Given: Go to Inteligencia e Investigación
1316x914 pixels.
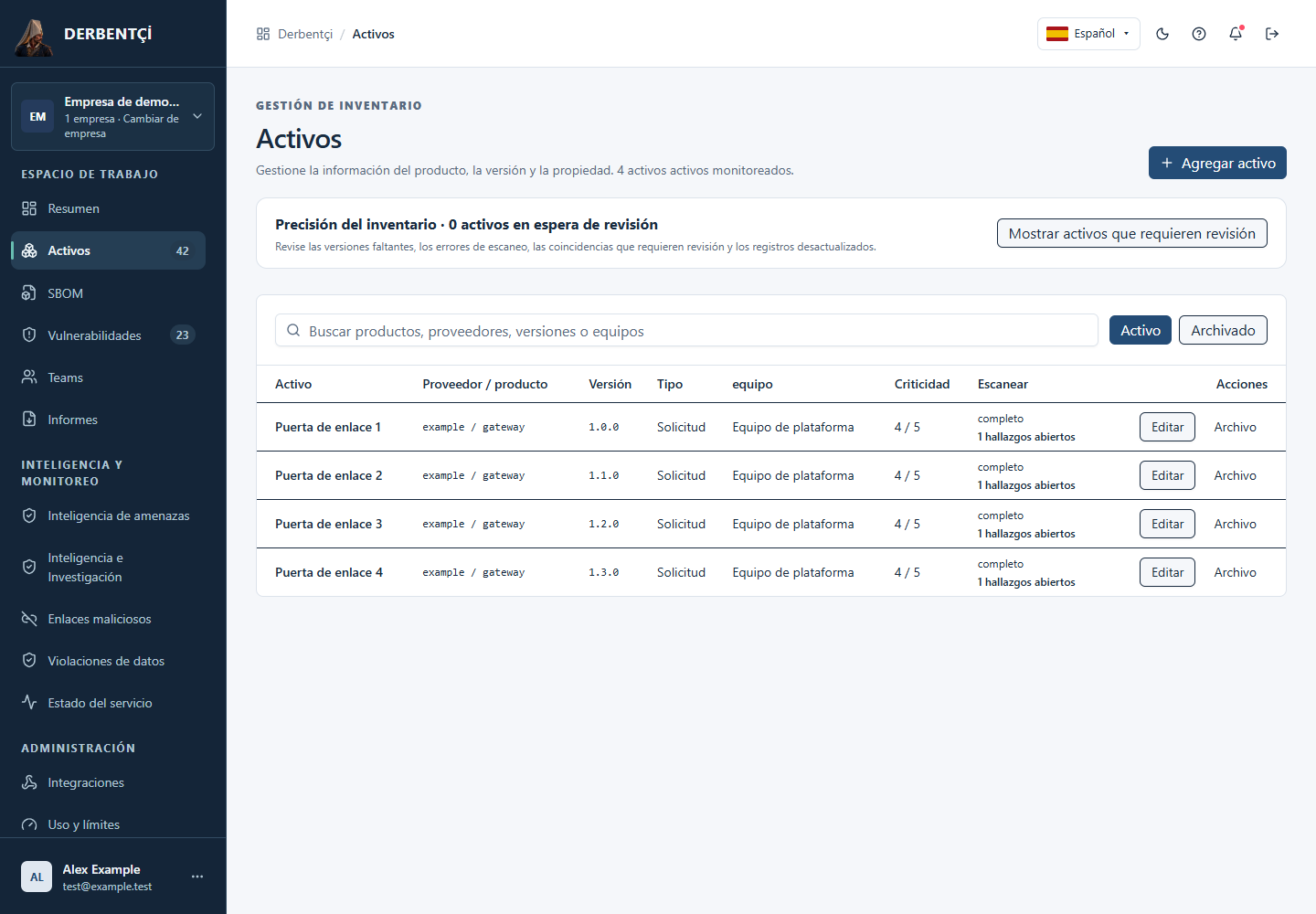Looking at the screenshot, I should tap(108, 568).
